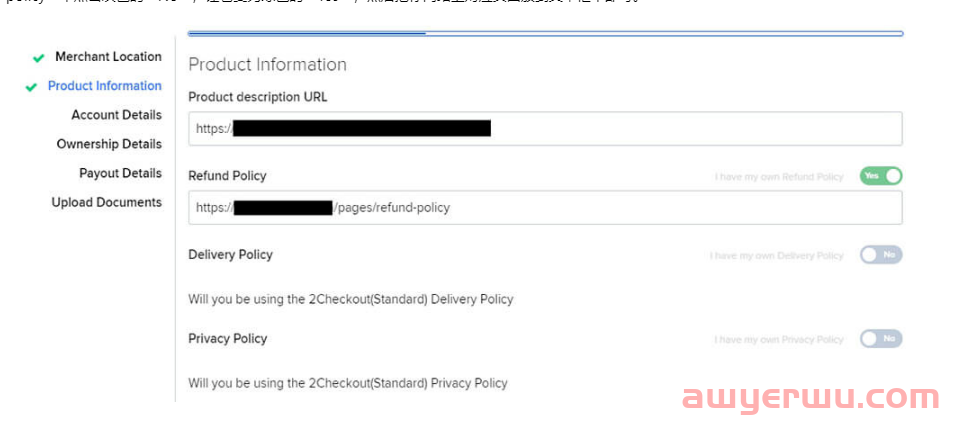The image size is (958, 428).
Task: Enable own Delivery Policy toggle
Action: tap(880, 255)
